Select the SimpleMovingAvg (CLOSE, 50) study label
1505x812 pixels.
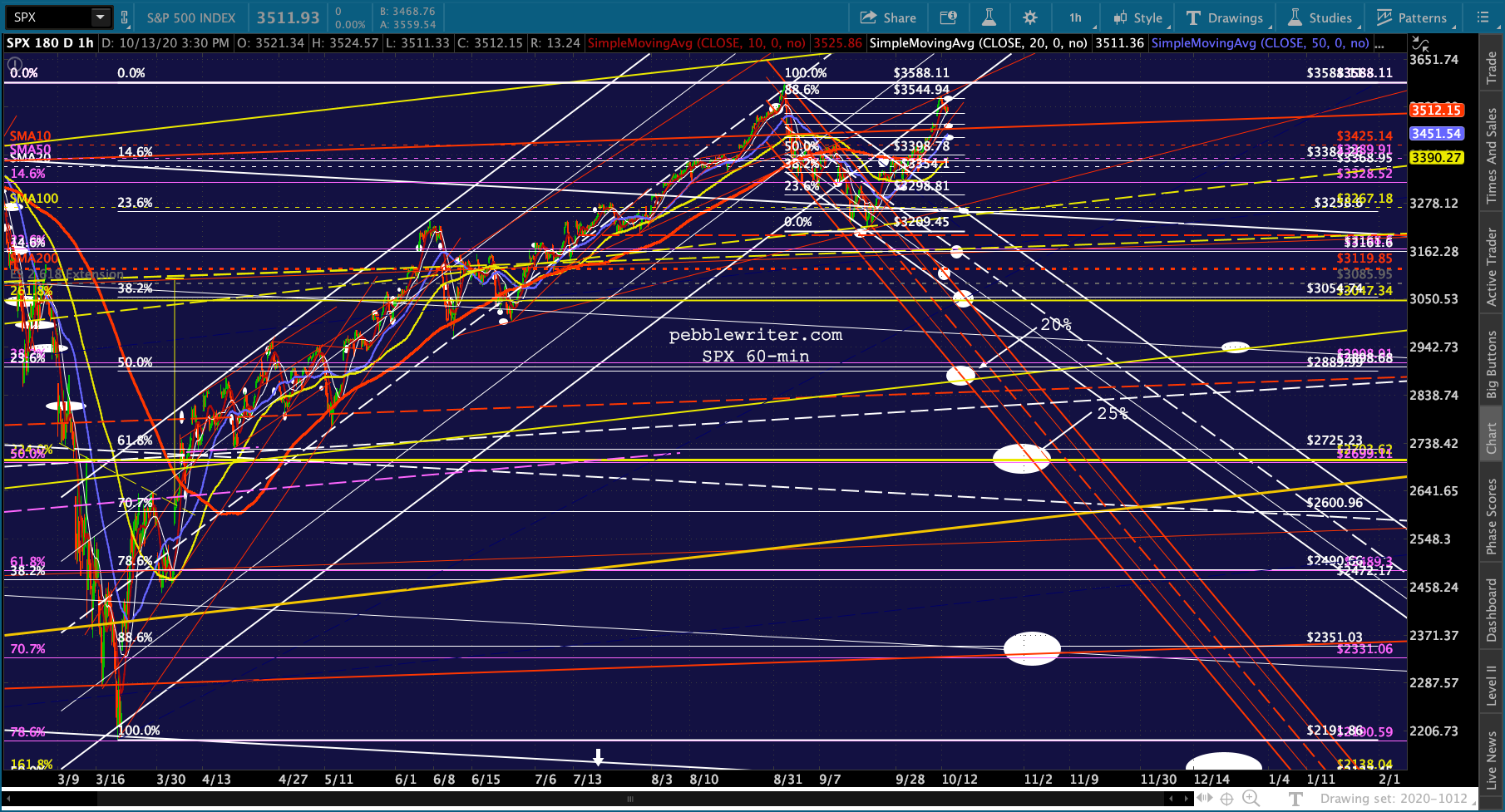(1260, 43)
